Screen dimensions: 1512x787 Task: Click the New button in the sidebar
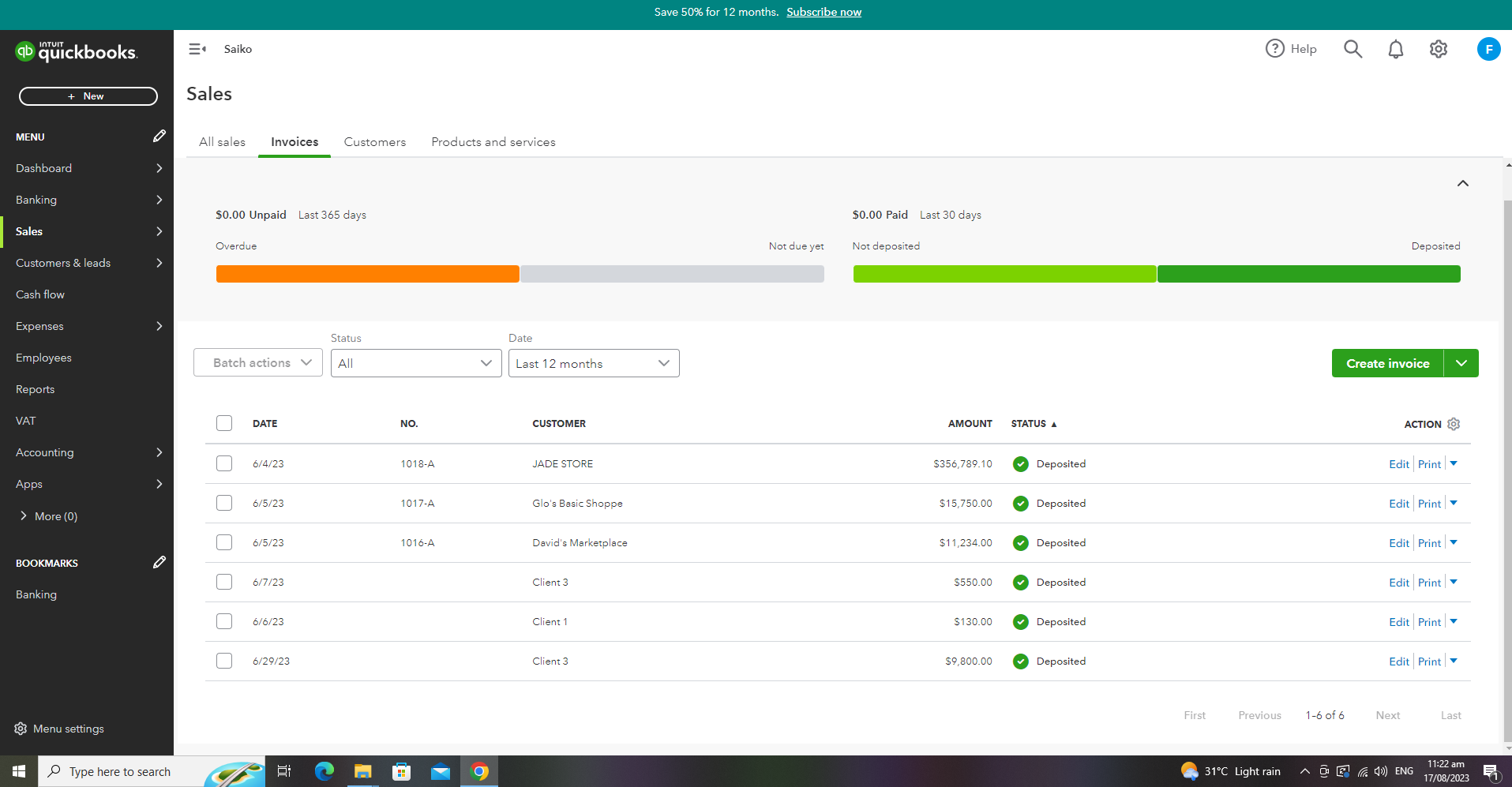click(x=88, y=96)
